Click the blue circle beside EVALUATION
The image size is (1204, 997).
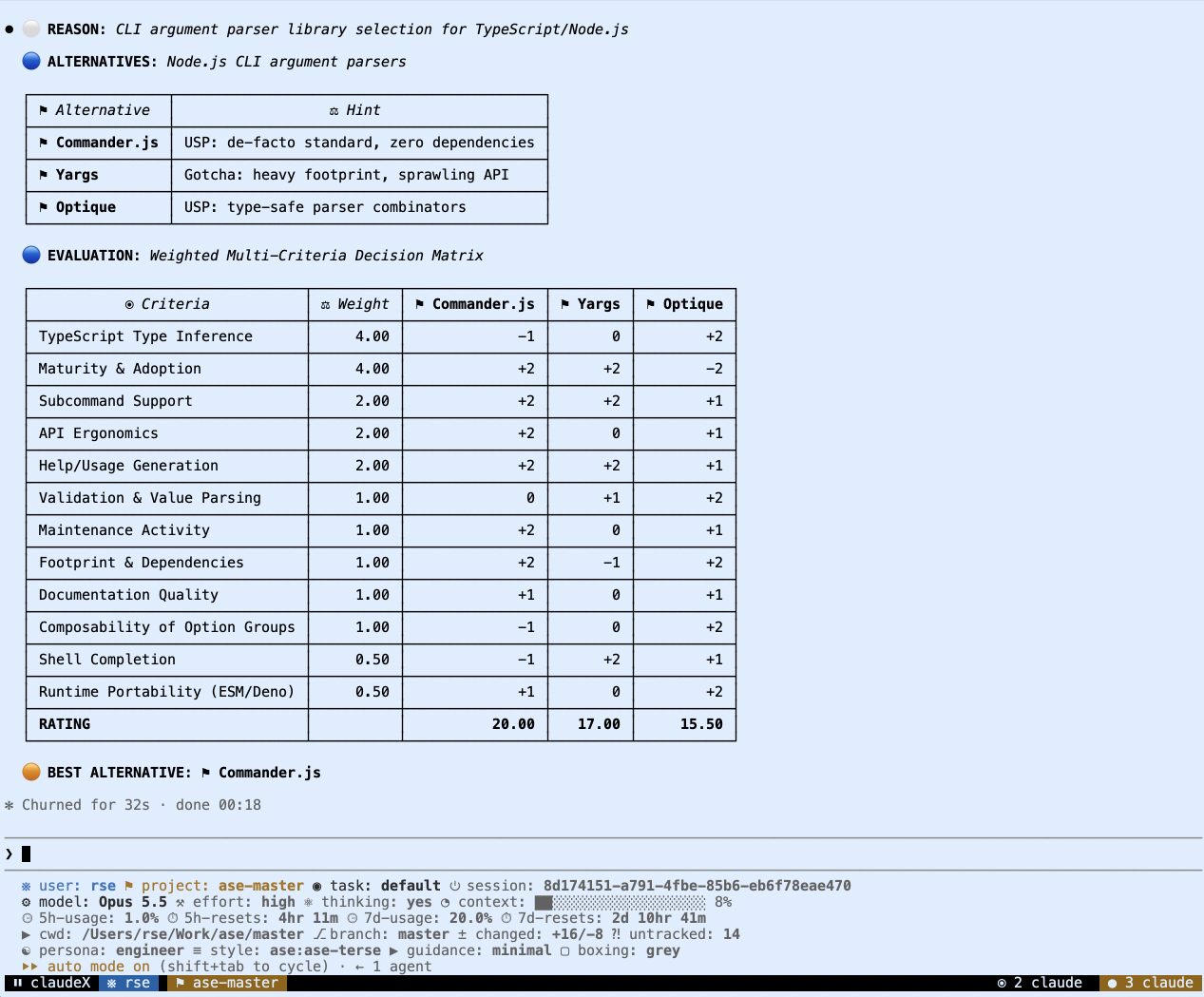point(31,255)
